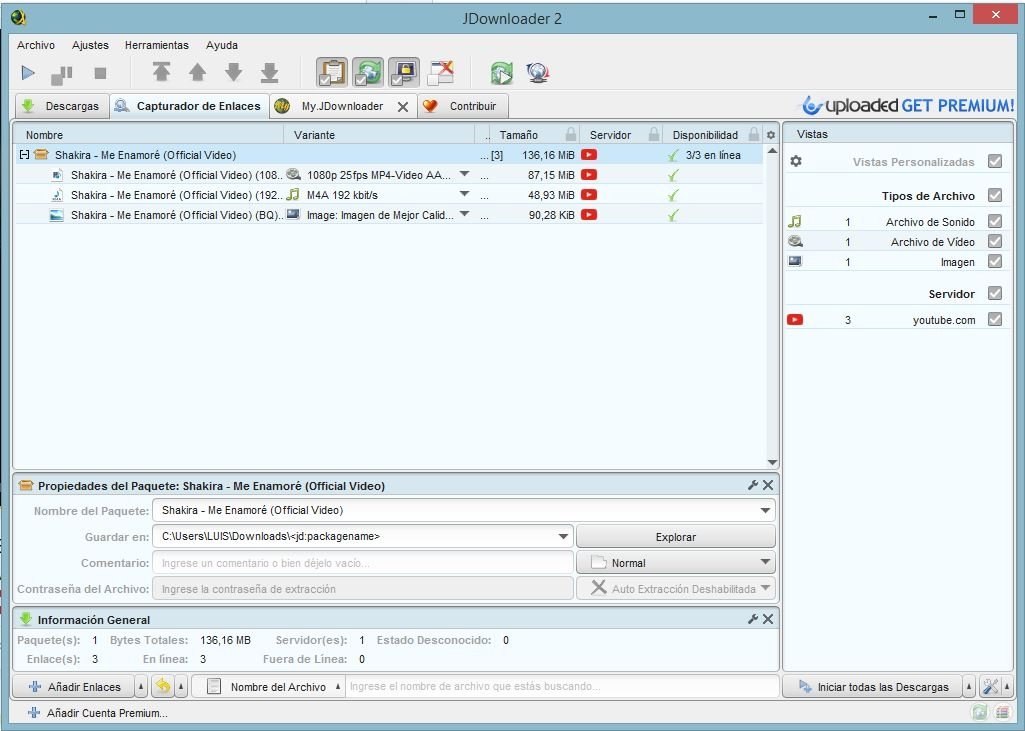Toggle the Servidor section checkbox
This screenshot has width=1025, height=731.
tap(995, 293)
